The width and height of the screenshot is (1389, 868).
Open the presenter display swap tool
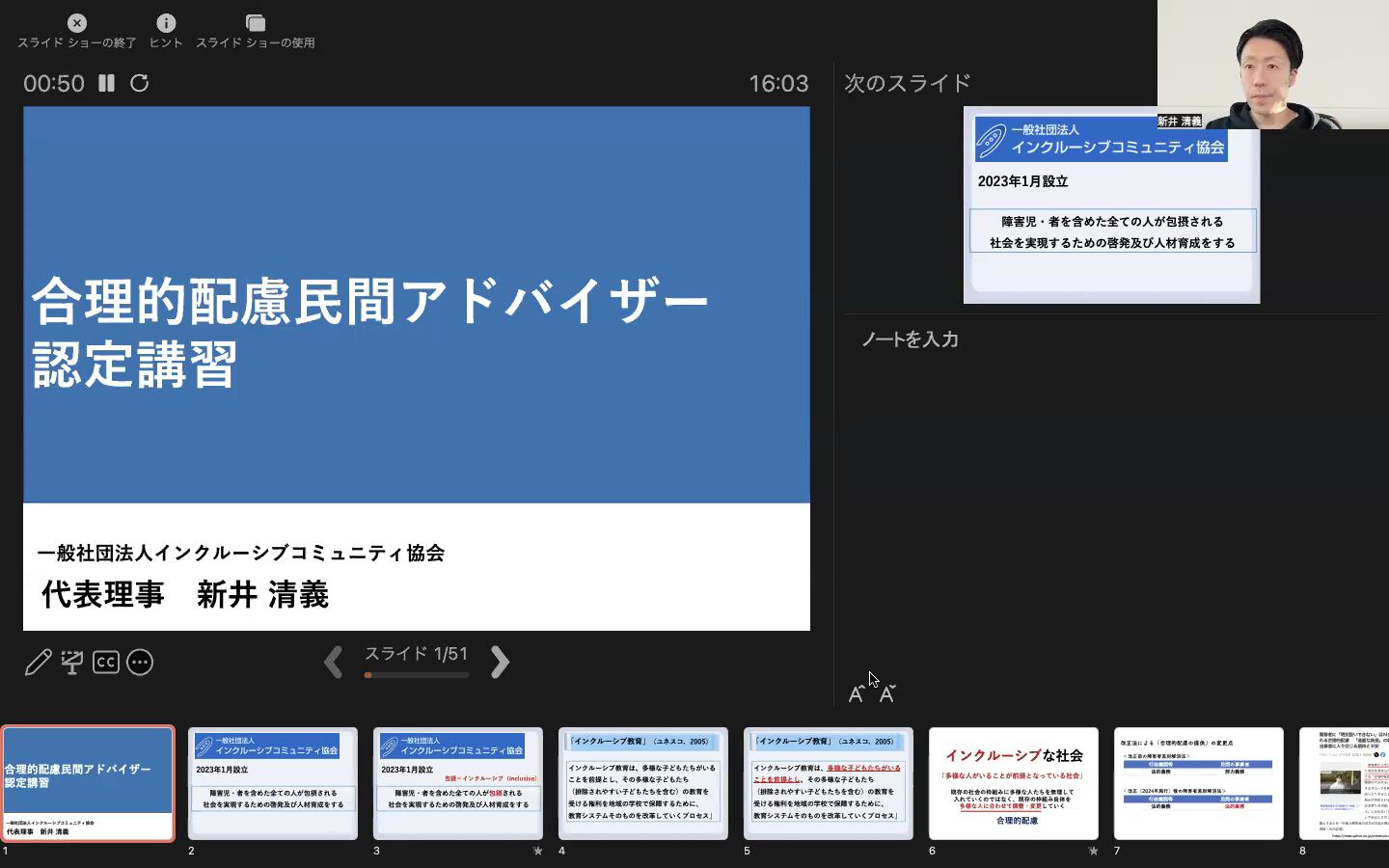(x=72, y=663)
